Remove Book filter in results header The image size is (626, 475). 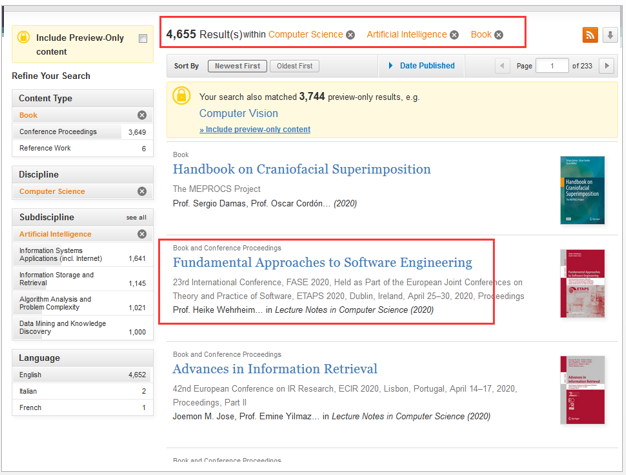(499, 35)
